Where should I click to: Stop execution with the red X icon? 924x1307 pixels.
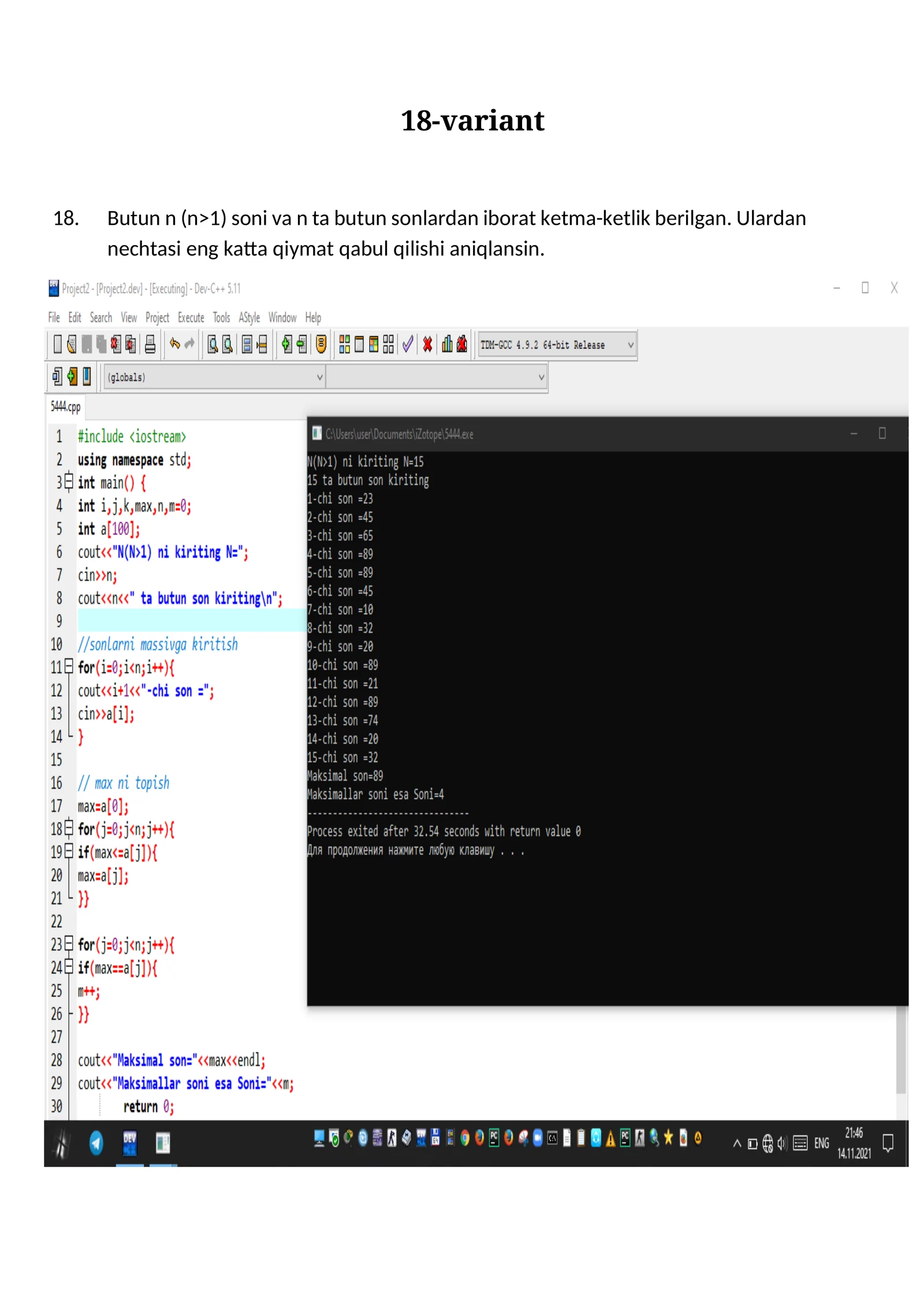[x=427, y=345]
